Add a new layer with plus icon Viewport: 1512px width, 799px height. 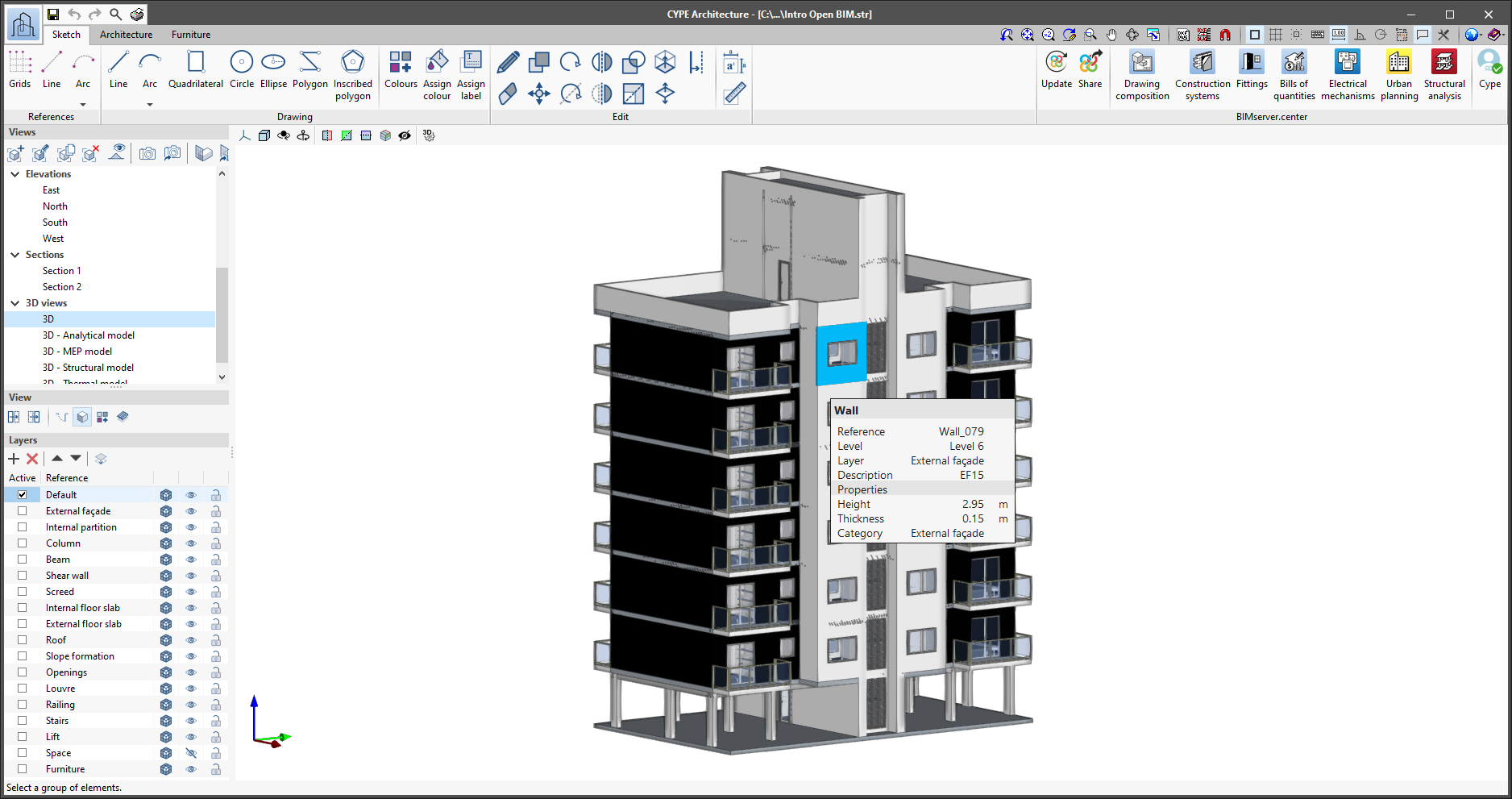14,459
